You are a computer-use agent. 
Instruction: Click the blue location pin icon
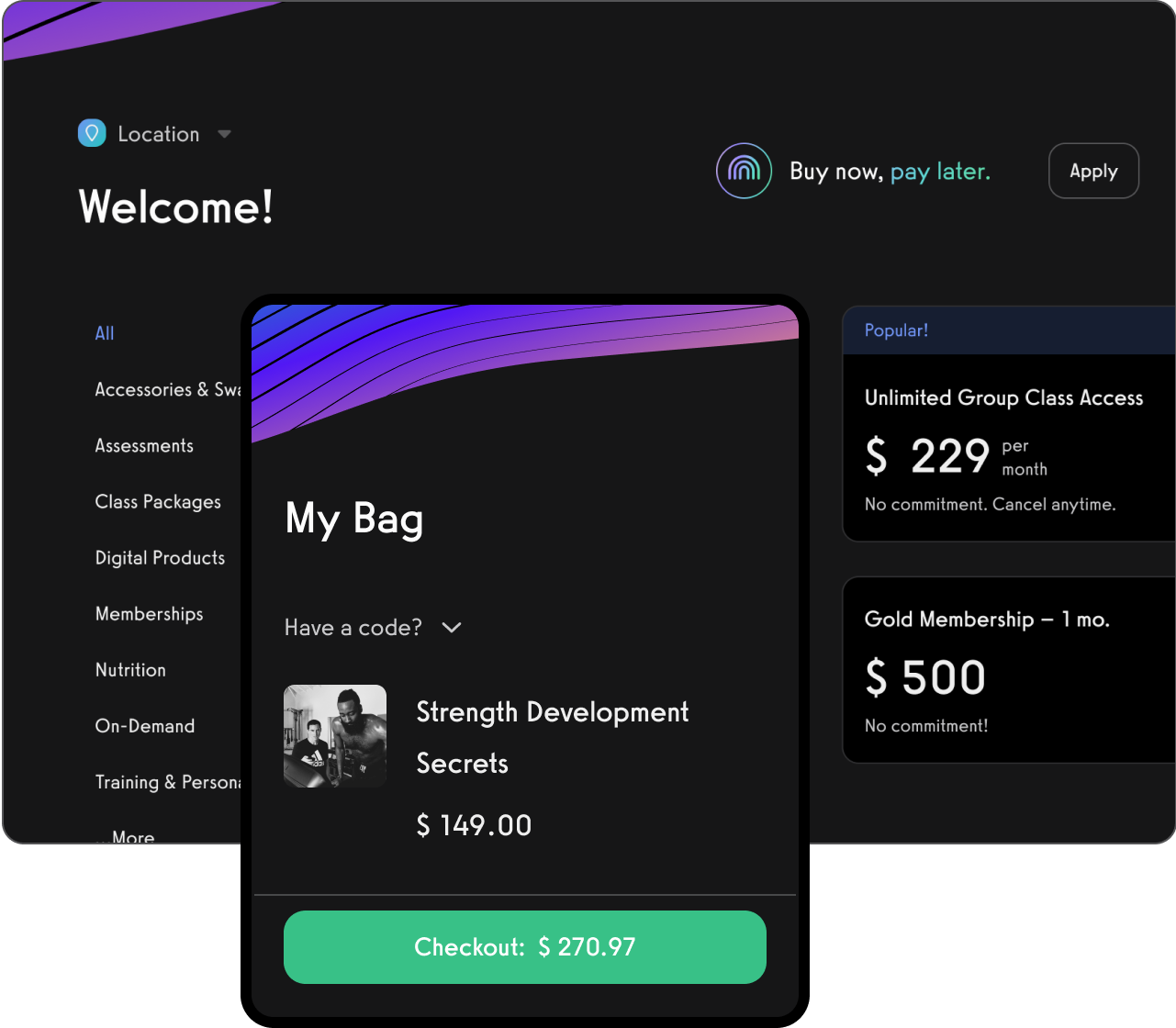[x=91, y=133]
